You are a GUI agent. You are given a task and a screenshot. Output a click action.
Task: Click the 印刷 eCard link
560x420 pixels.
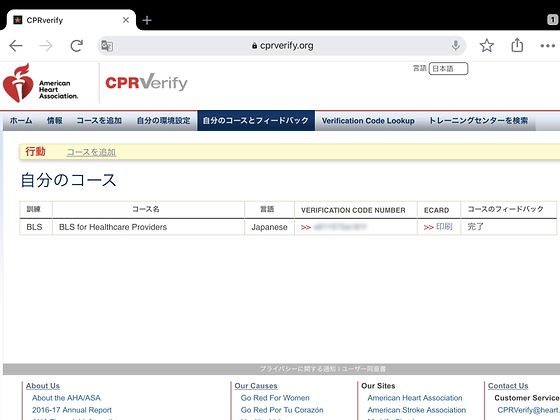tap(444, 227)
